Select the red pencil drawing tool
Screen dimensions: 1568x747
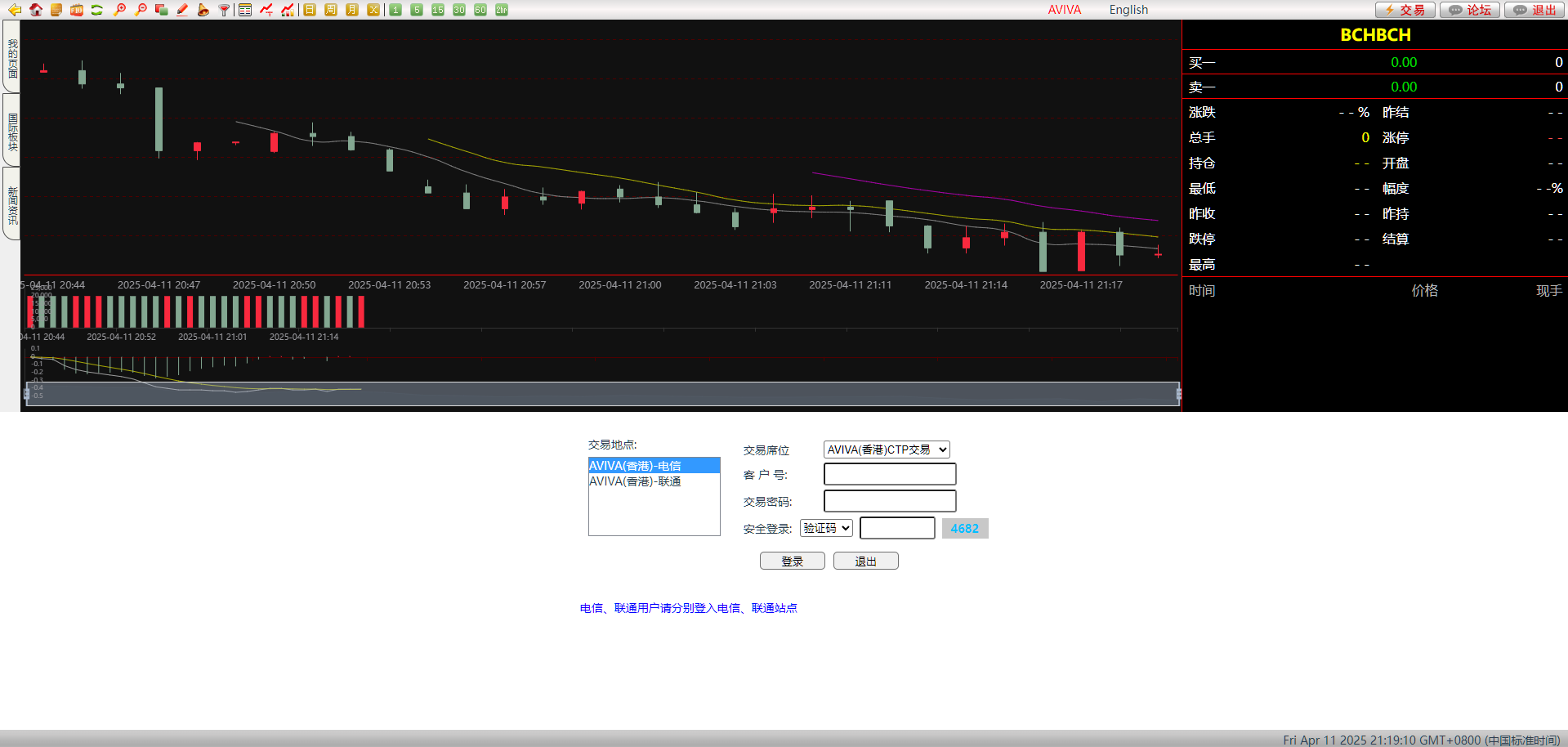(x=182, y=10)
